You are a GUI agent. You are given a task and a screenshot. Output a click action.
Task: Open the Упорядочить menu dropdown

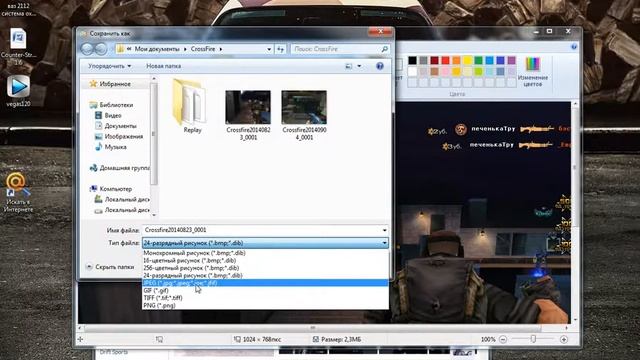tap(109, 66)
